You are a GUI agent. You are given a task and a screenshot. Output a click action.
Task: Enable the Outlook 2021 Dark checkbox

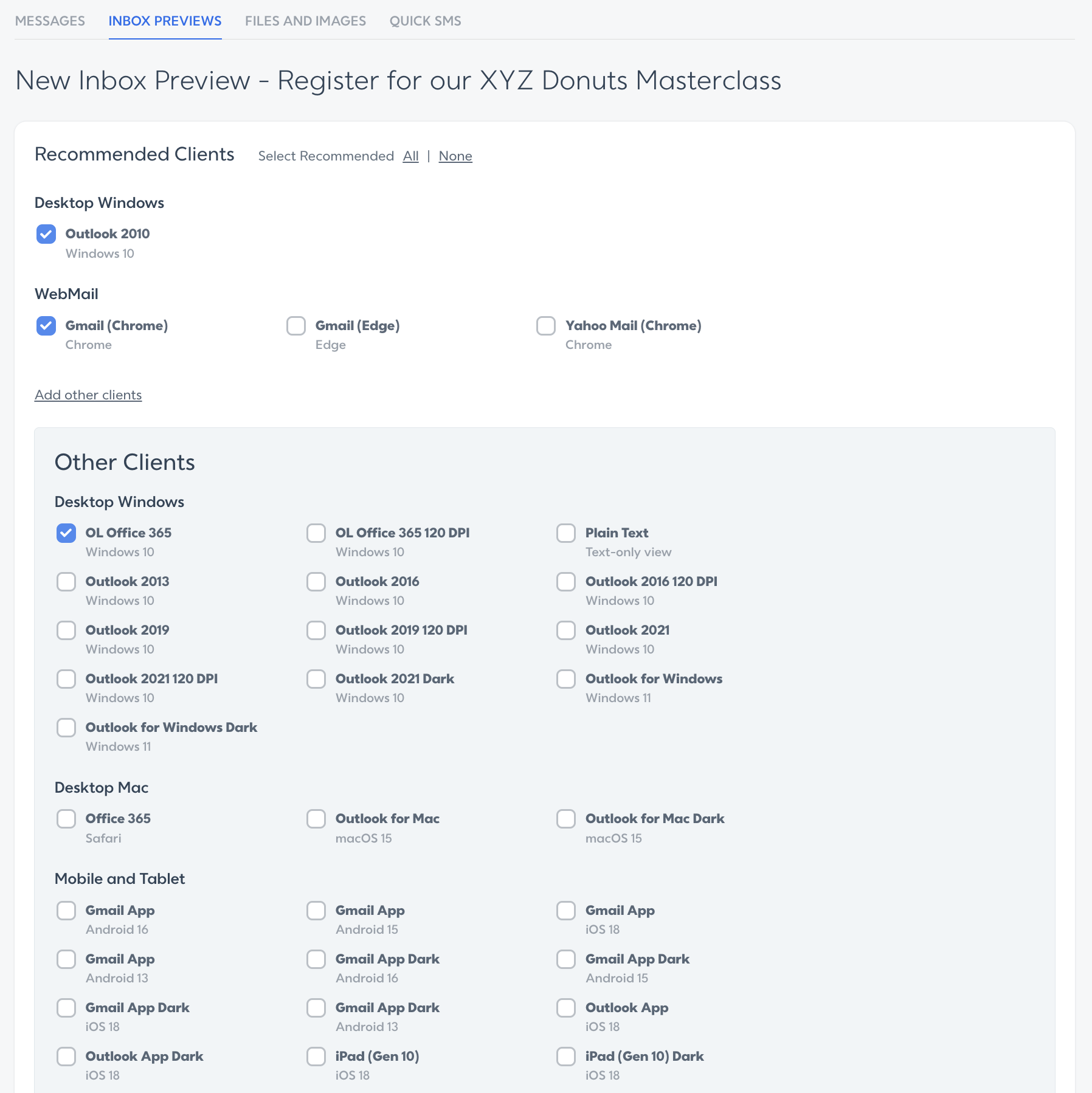[x=316, y=679]
